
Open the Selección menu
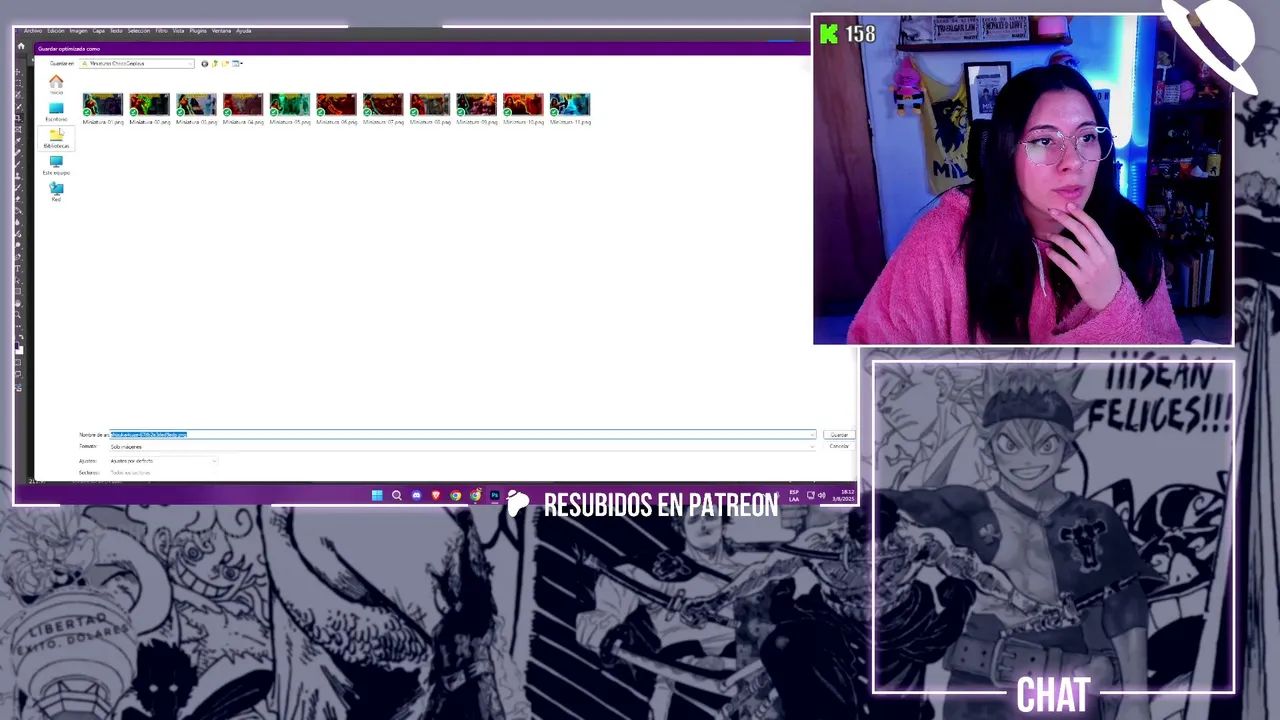tap(139, 31)
